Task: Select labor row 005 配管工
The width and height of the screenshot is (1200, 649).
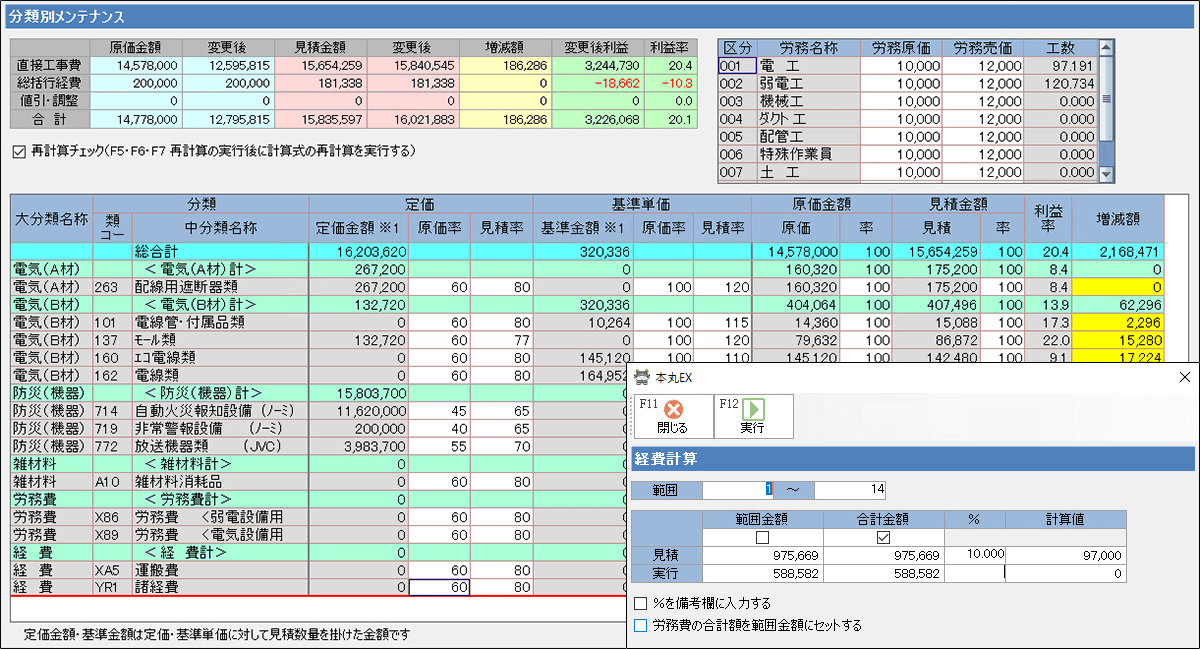Action: coord(907,137)
